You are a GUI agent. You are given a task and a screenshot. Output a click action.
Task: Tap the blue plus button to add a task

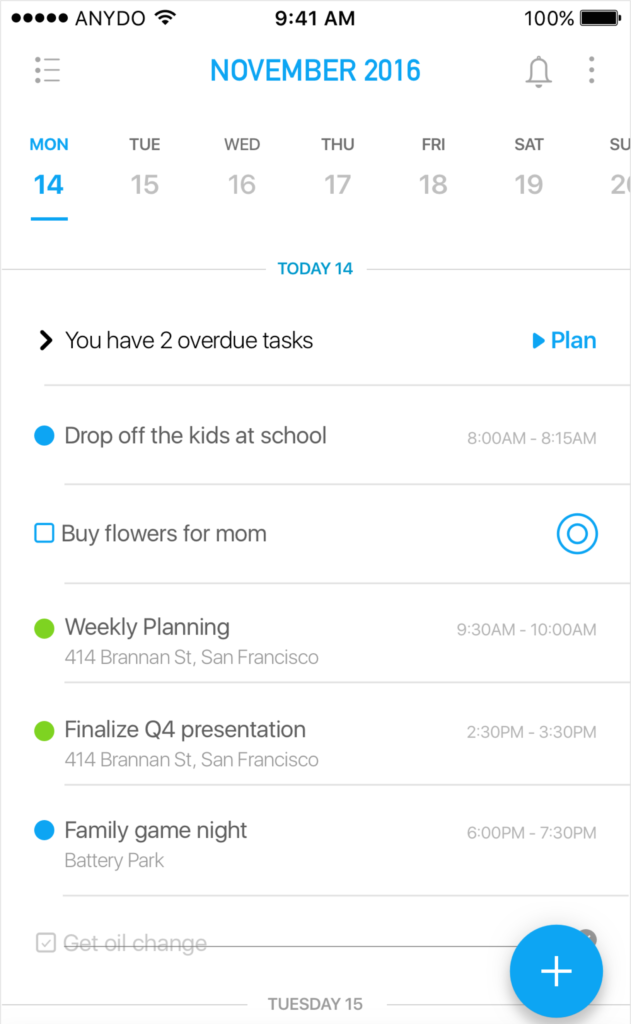(556, 970)
